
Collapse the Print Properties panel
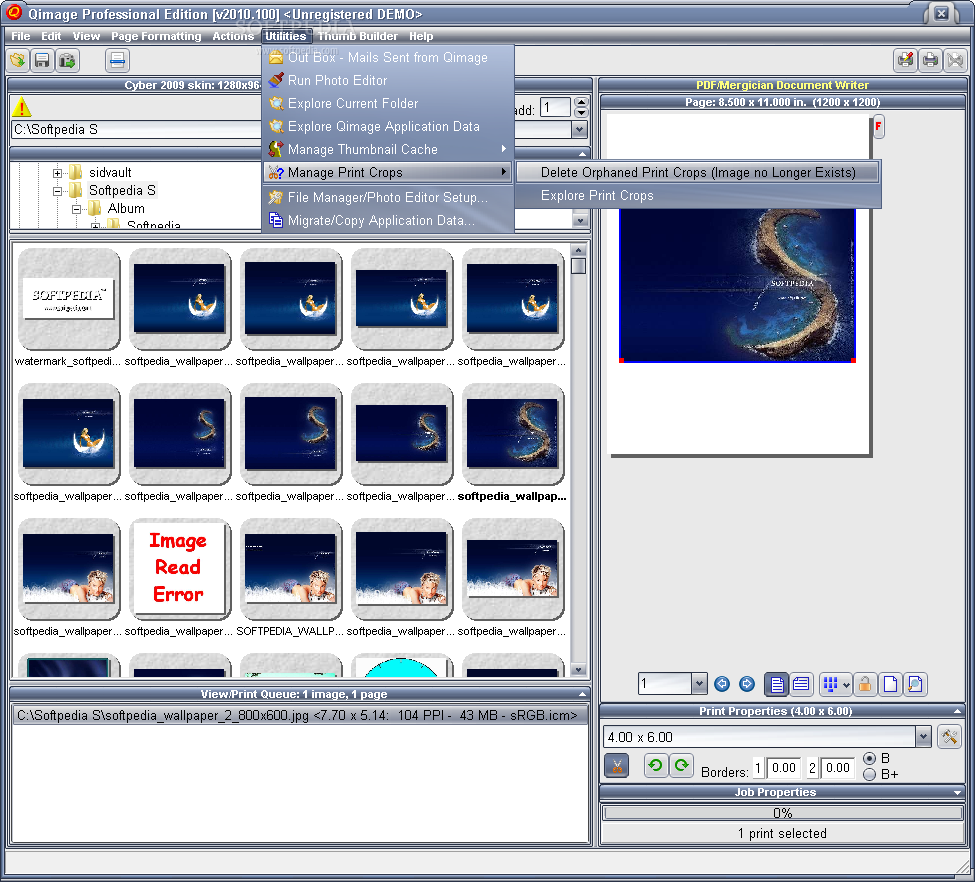[x=957, y=711]
